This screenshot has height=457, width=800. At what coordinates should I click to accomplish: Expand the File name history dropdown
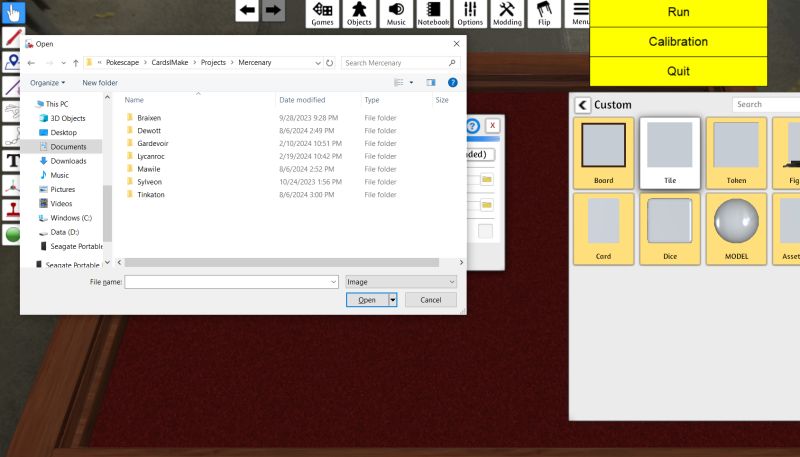click(x=334, y=282)
